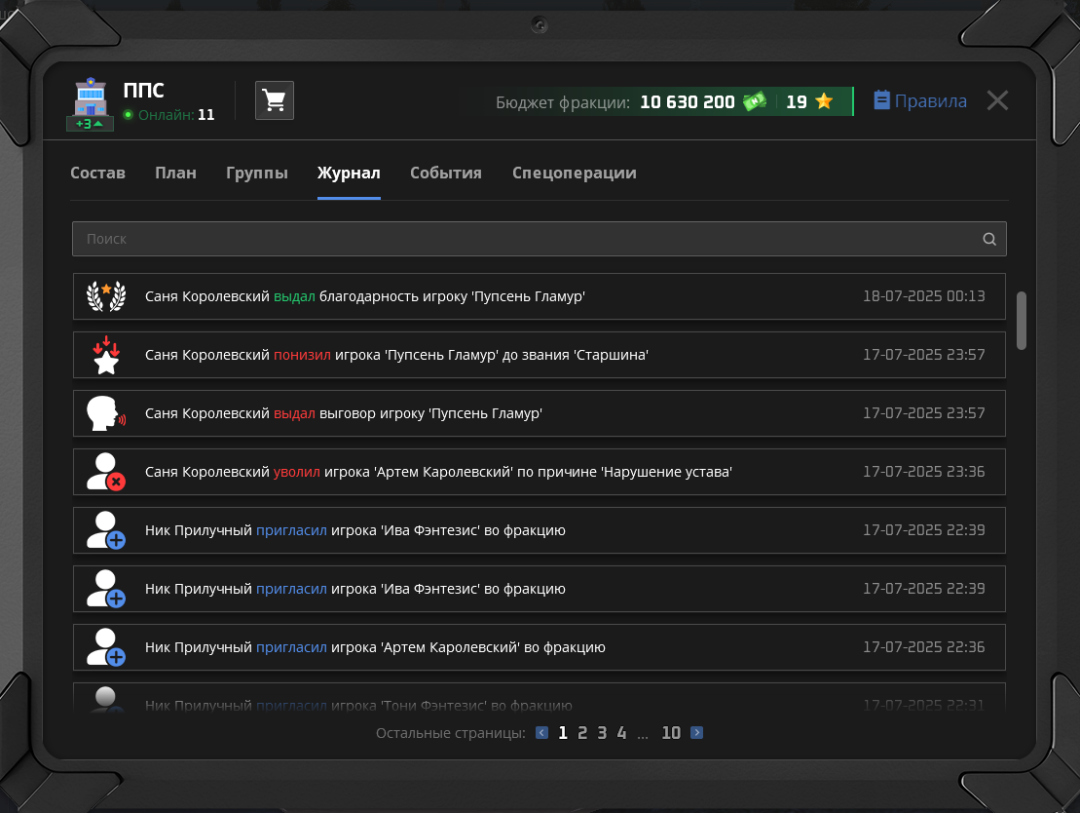Go to journal page 2
Image resolution: width=1080 pixels, height=813 pixels.
pos(583,732)
